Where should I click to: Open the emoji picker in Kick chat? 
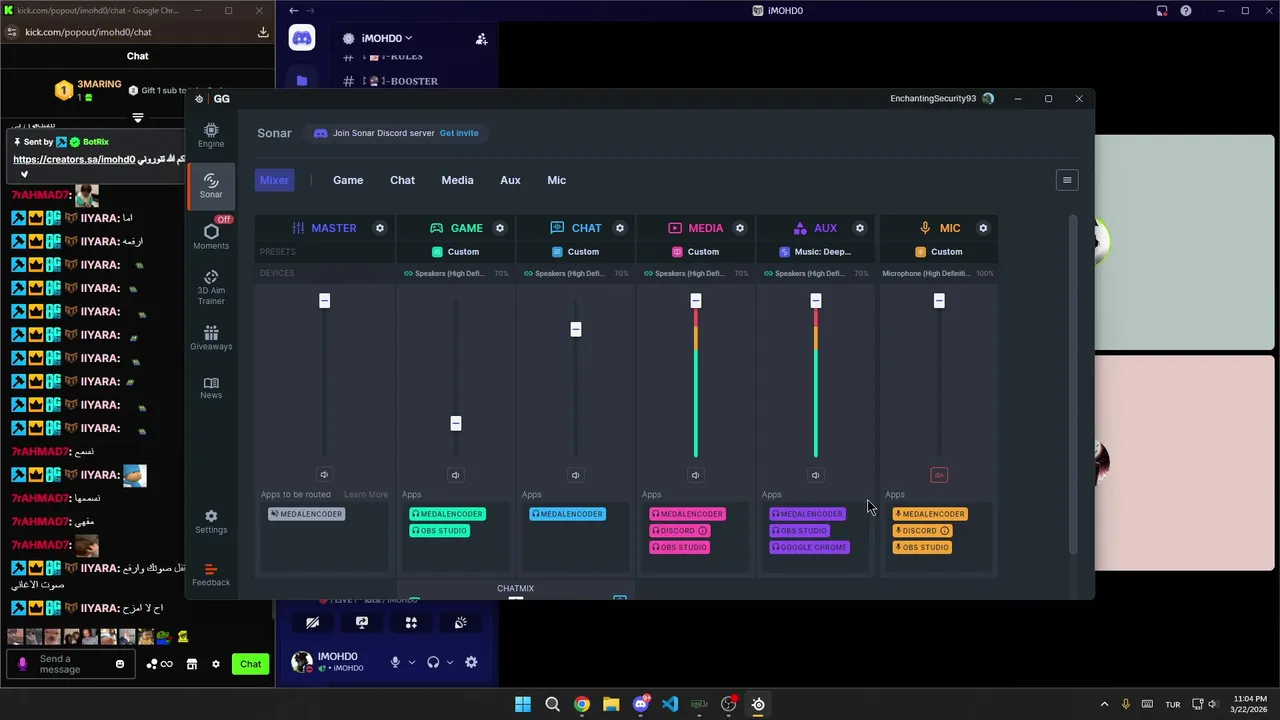pyautogui.click(x=120, y=664)
